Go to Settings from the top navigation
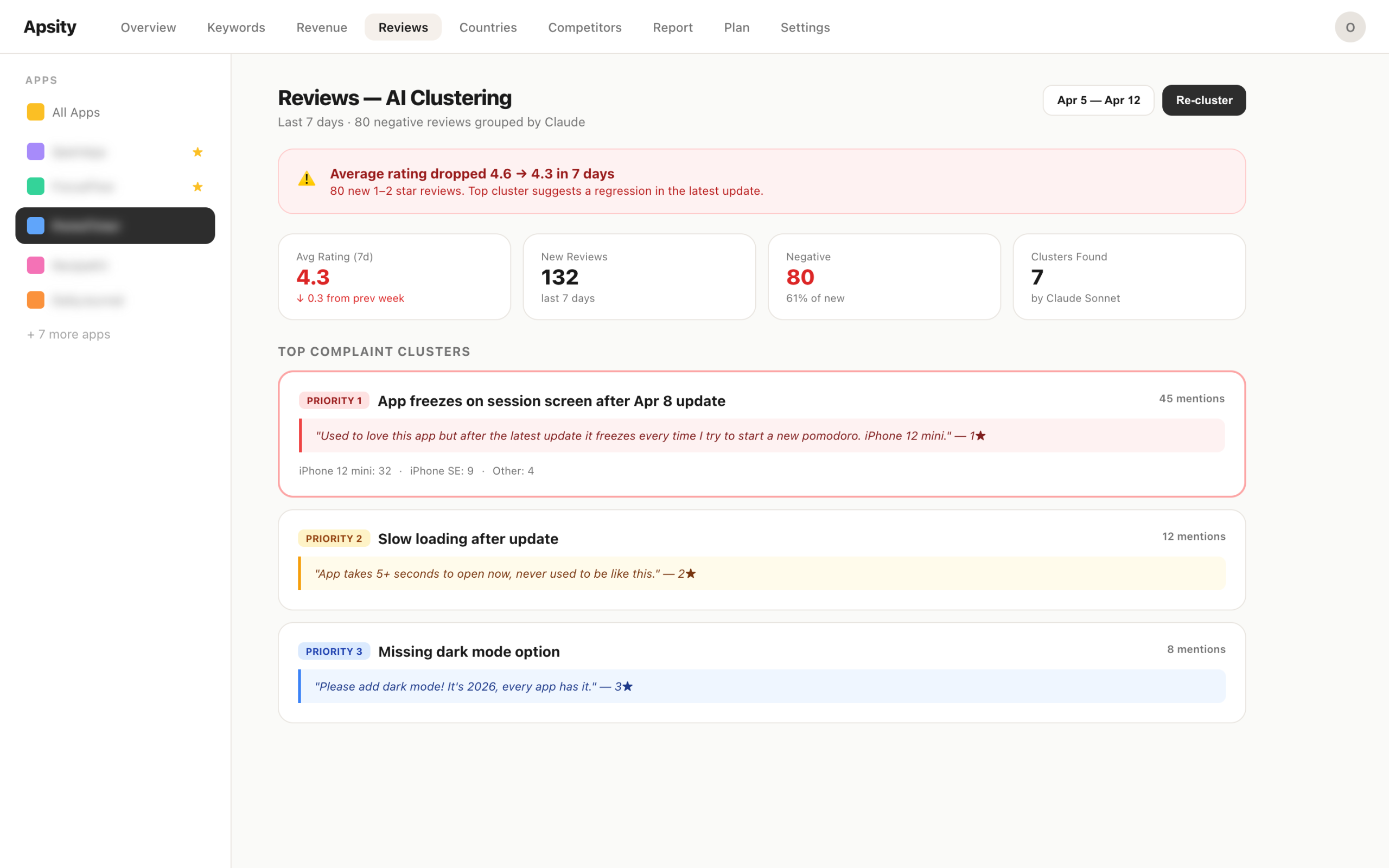The height and width of the screenshot is (868, 1389). click(805, 27)
